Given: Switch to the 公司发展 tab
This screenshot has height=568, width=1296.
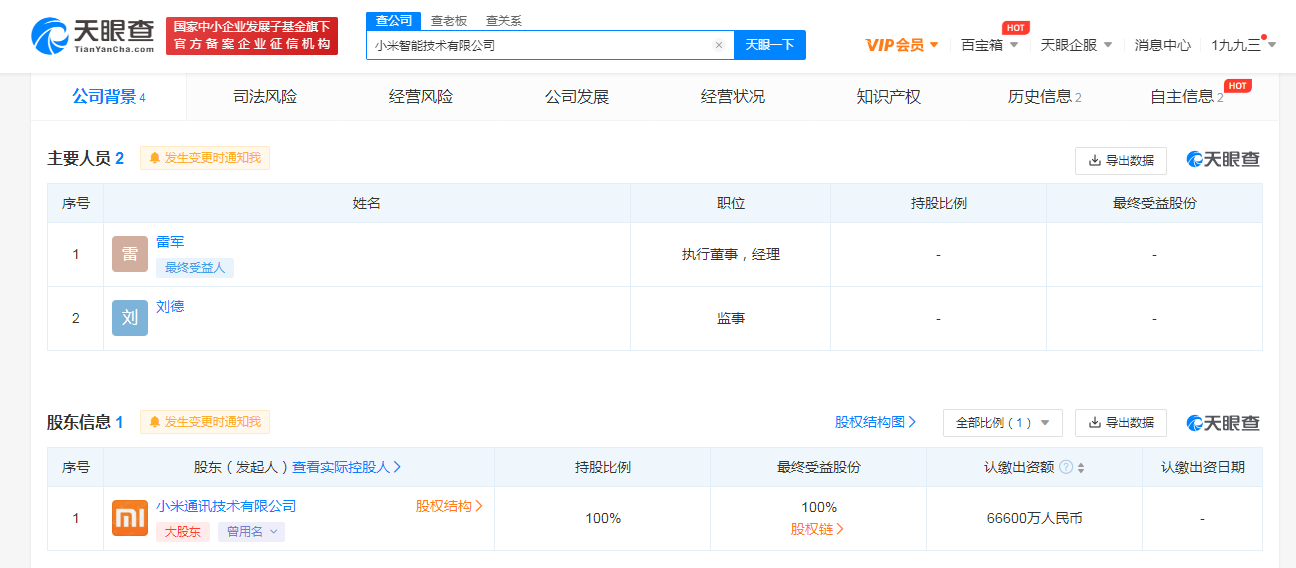Looking at the screenshot, I should click(577, 97).
